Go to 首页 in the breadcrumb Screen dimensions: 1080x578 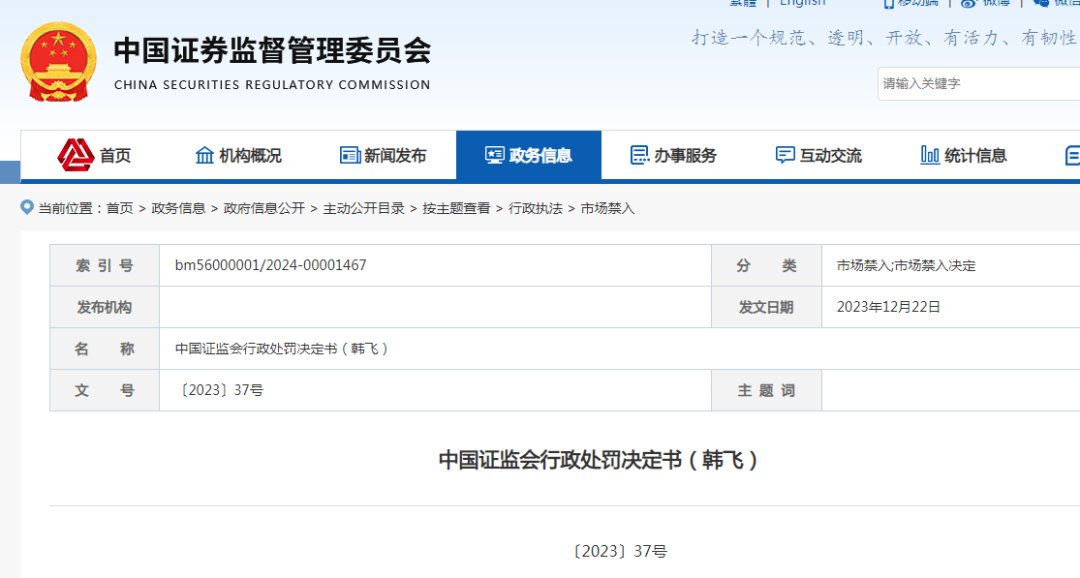[x=119, y=208]
